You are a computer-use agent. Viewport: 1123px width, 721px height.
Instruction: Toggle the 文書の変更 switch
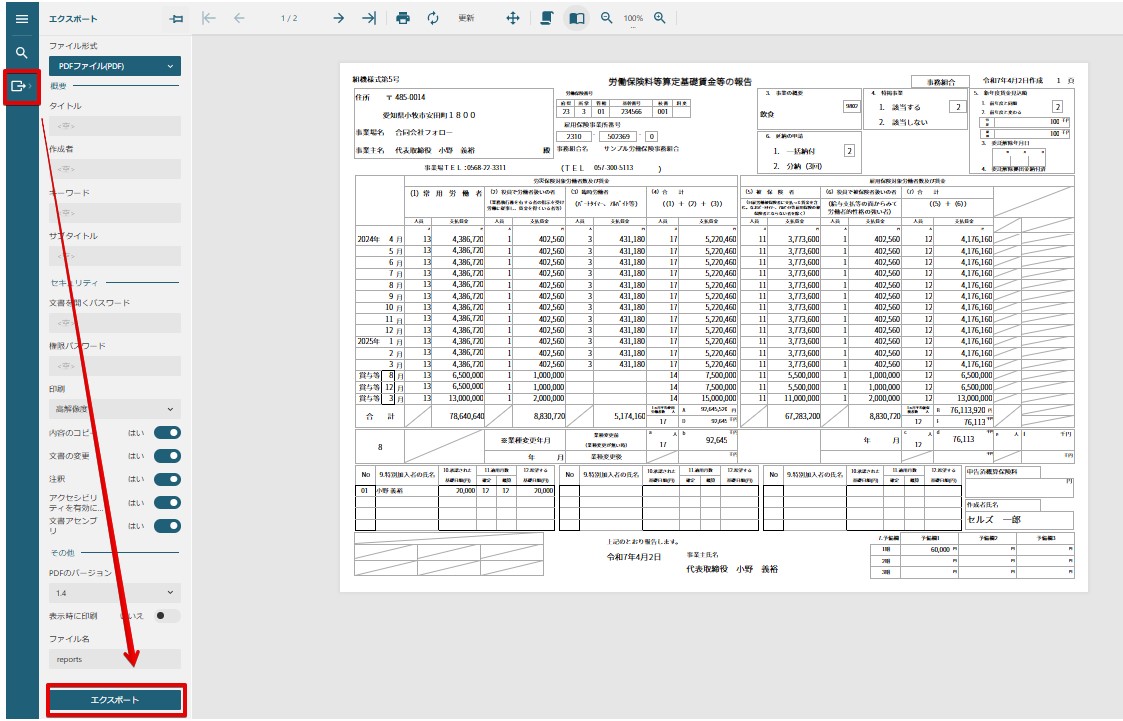[x=167, y=456]
